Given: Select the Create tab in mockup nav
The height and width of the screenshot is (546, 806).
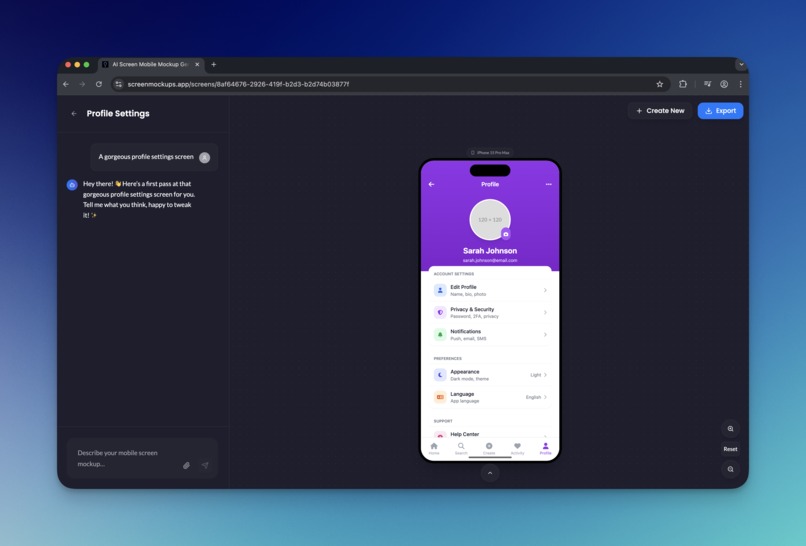Looking at the screenshot, I should pos(489,448).
